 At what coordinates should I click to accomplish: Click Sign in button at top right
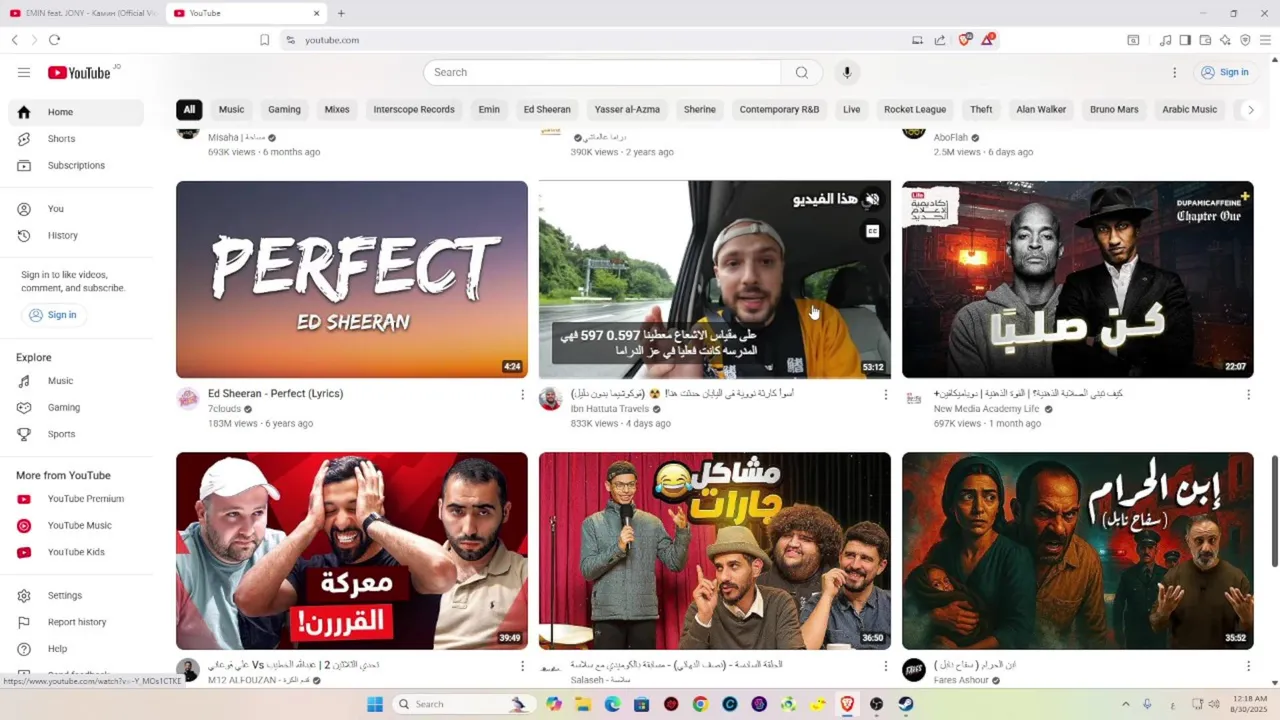1225,72
